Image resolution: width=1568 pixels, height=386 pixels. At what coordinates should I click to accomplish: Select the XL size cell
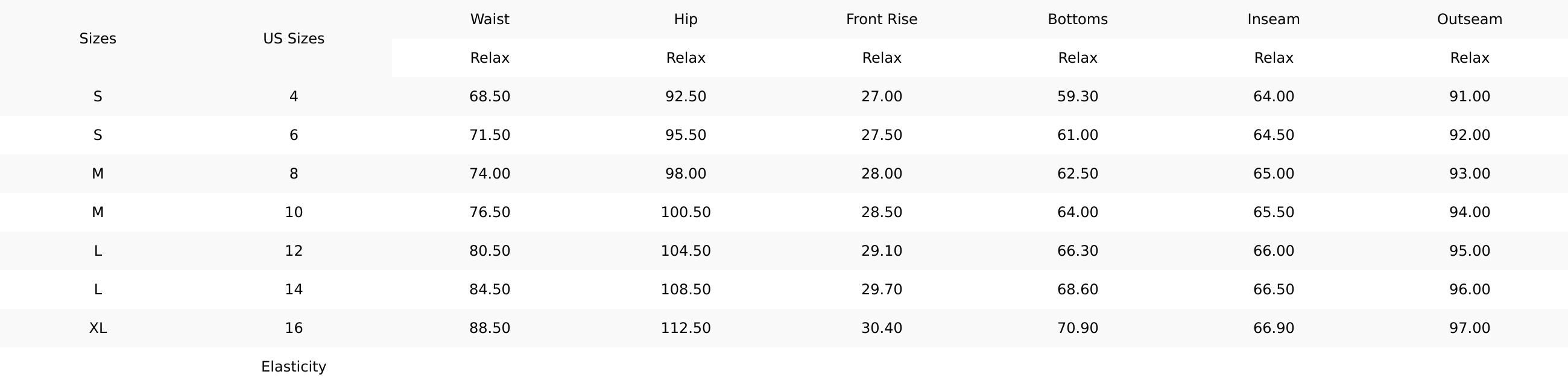97,328
